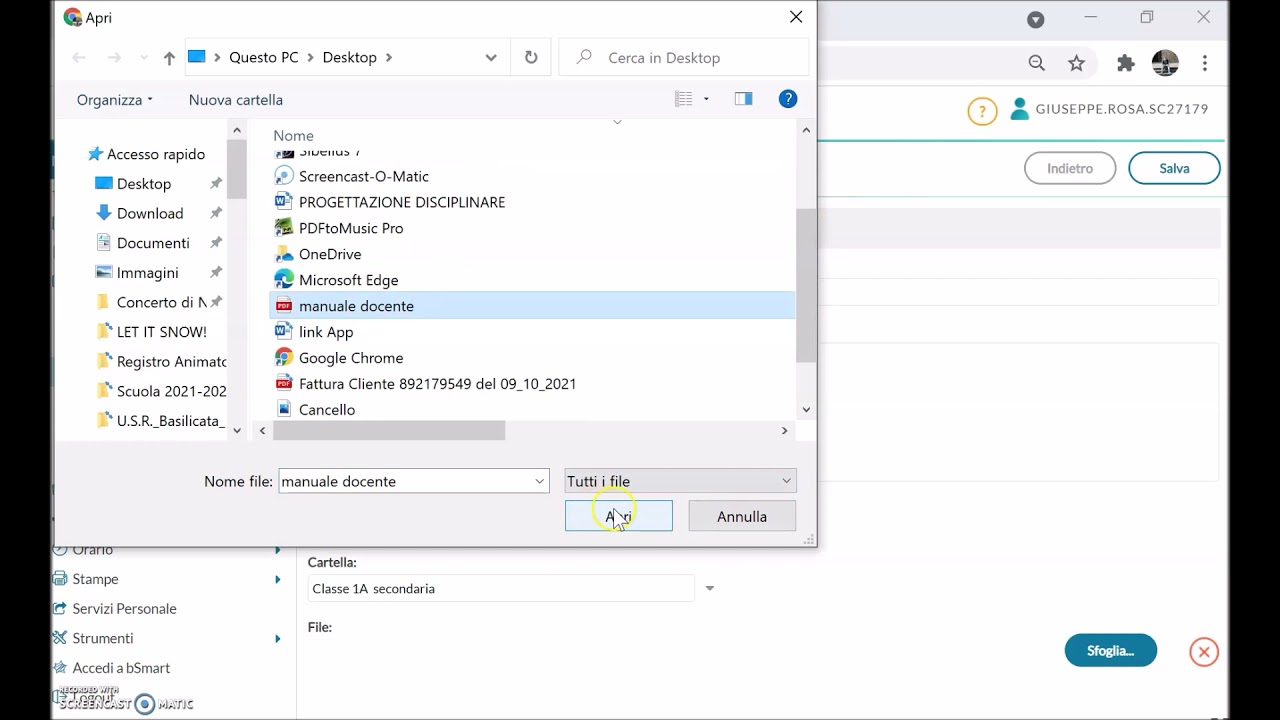Click the Apri button

[619, 516]
